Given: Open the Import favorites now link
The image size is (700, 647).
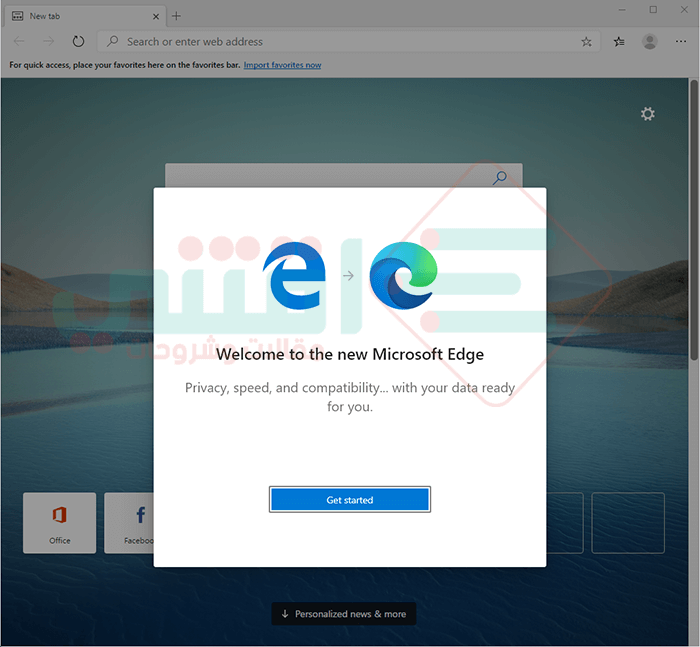Looking at the screenshot, I should tap(282, 65).
